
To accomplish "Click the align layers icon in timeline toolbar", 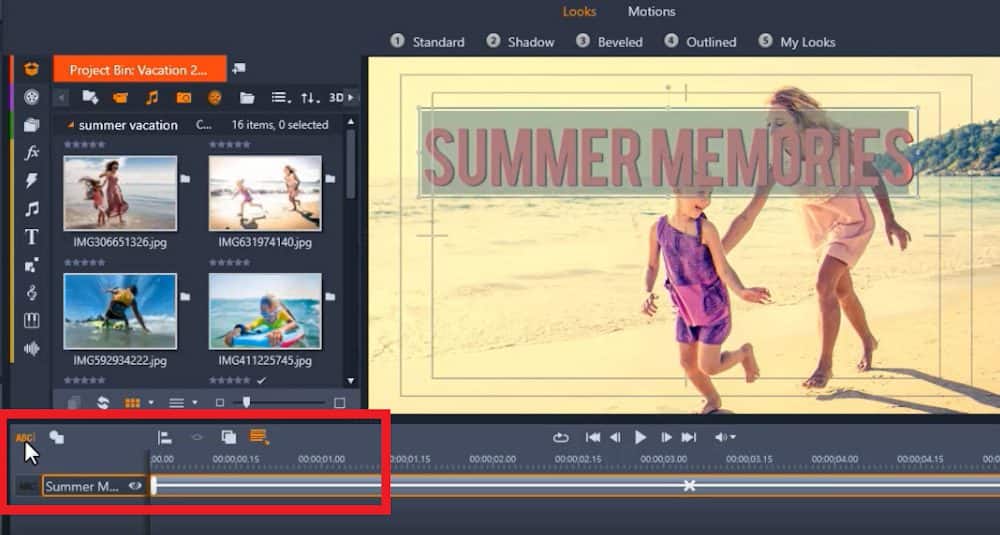I will 165,437.
